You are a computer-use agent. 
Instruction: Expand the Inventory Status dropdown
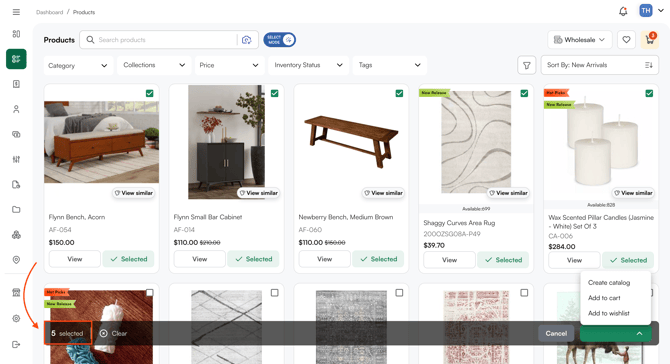(308, 65)
